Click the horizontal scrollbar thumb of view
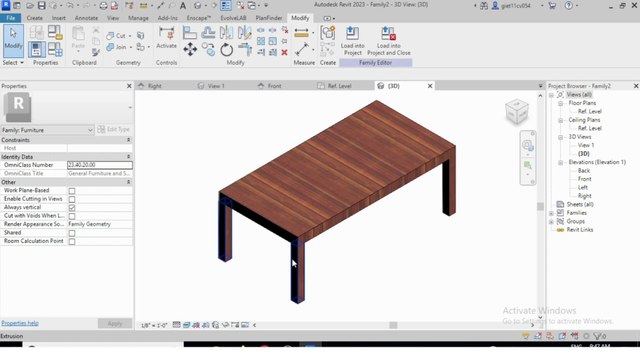 393,325
